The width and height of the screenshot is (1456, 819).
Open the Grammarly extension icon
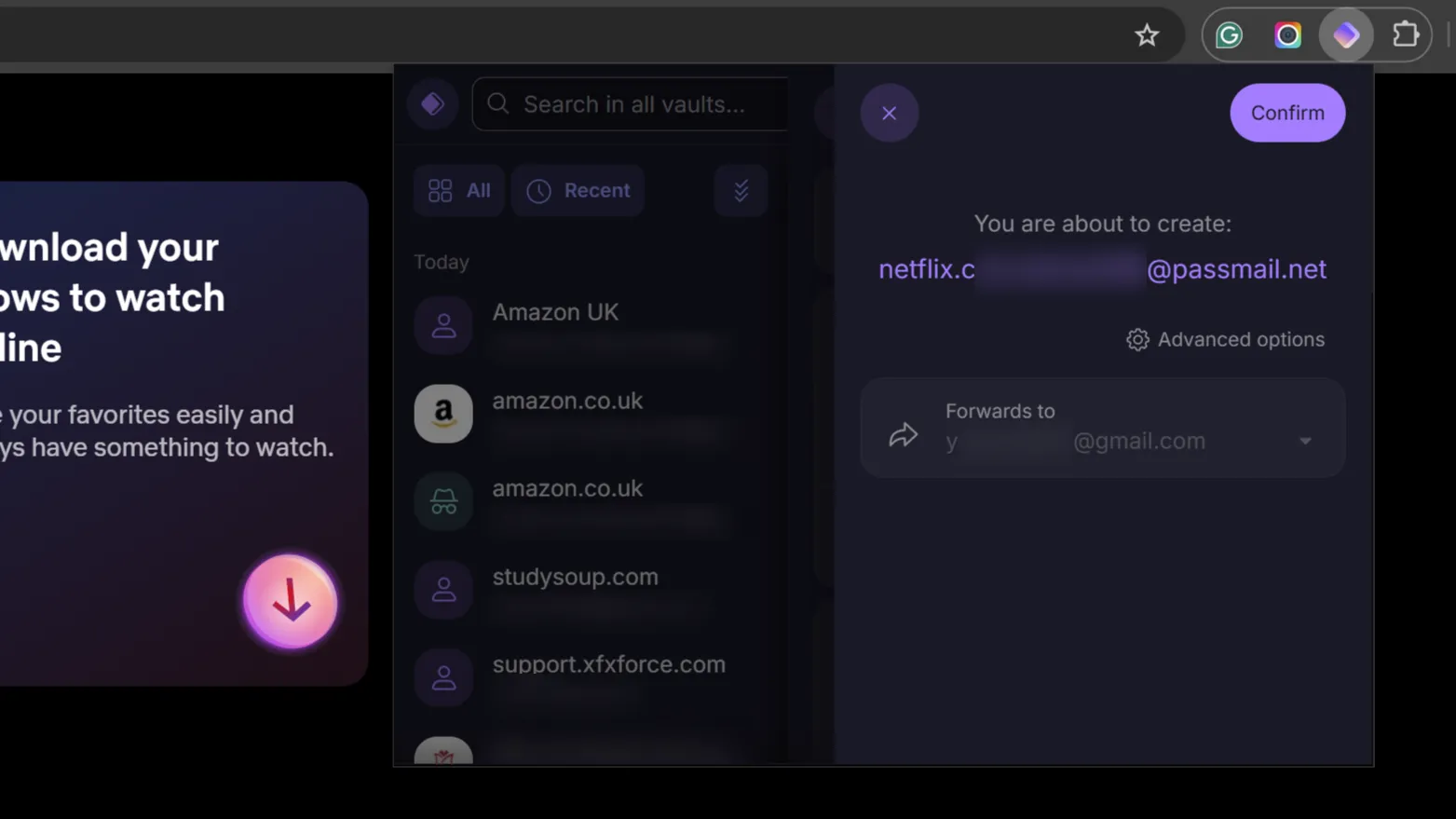(1230, 35)
